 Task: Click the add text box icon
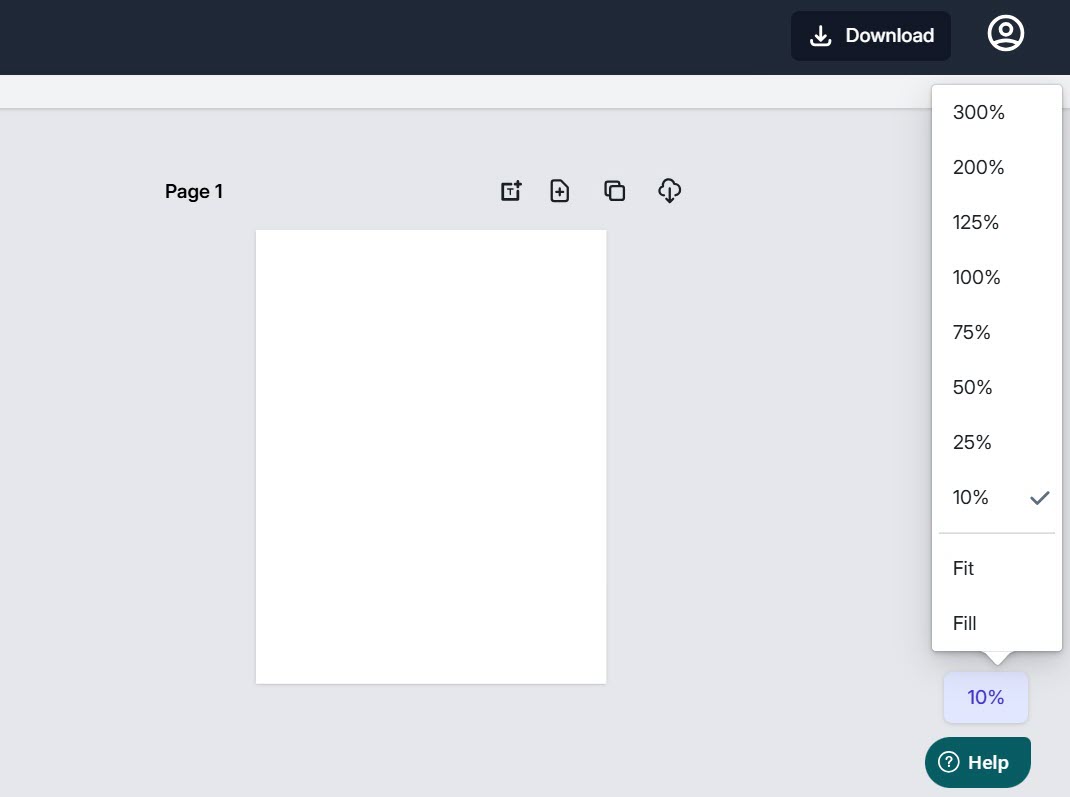point(511,191)
